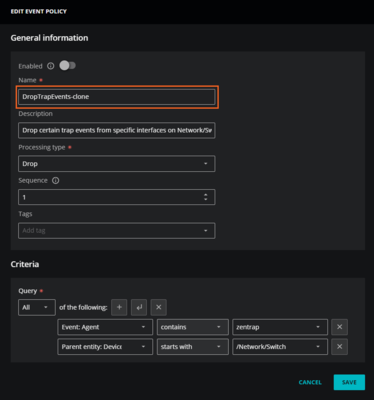Add a new query condition with plus icon
Viewport: 374px width, 400px height.
[119, 307]
